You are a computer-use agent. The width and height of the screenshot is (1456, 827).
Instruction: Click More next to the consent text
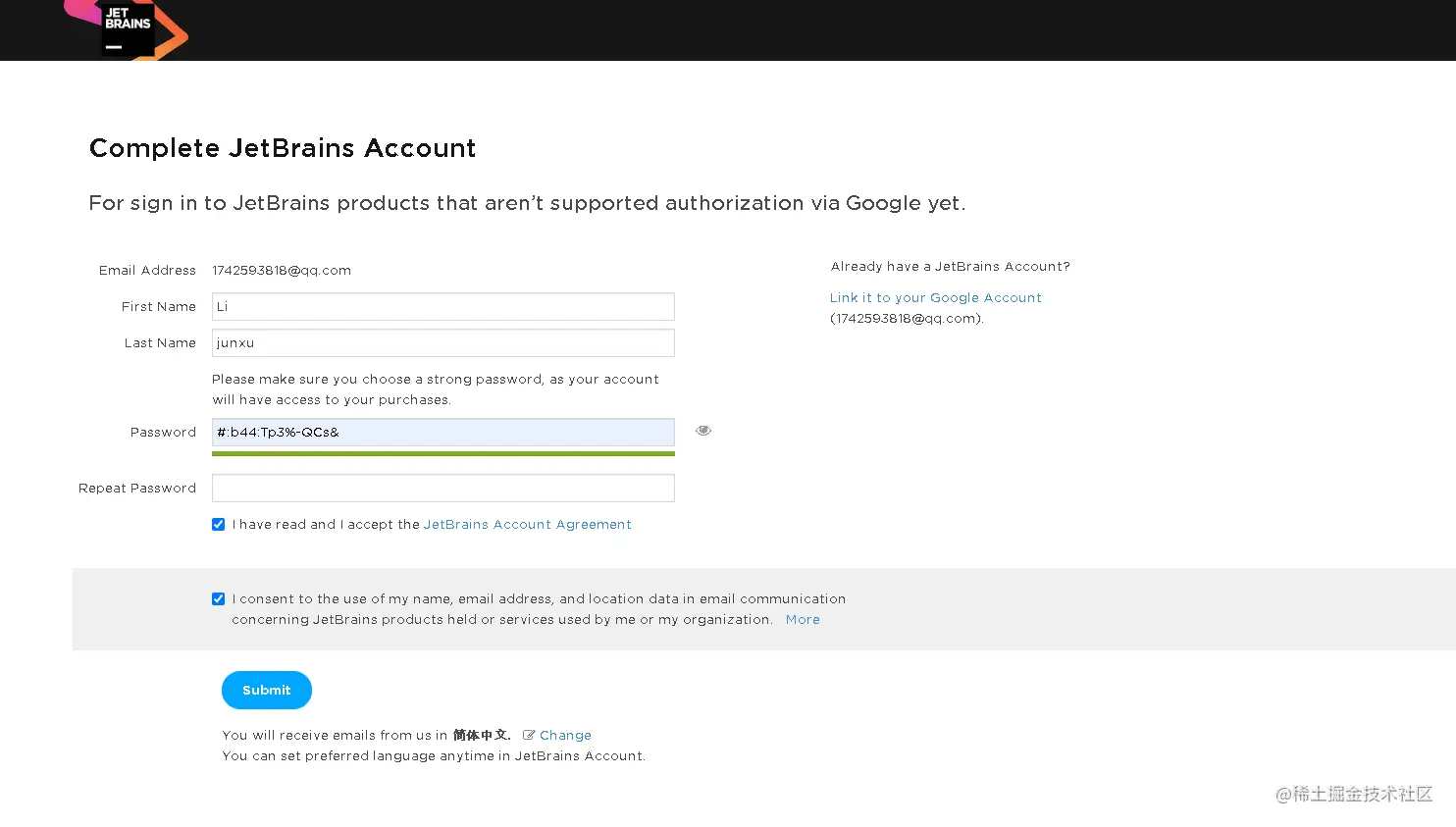click(x=803, y=620)
